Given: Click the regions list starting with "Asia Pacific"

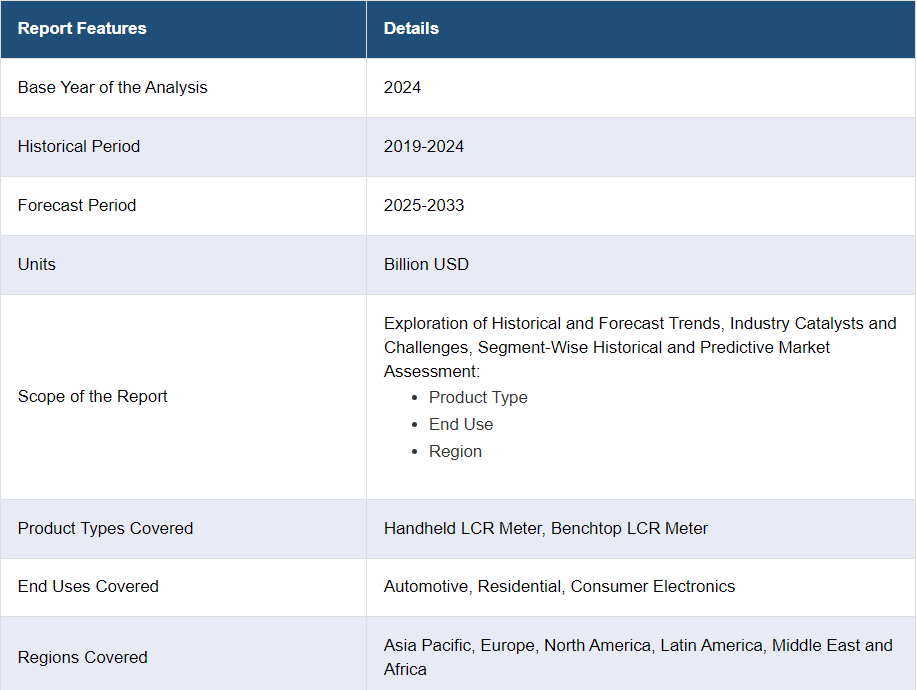Looking at the screenshot, I should coord(638,657).
